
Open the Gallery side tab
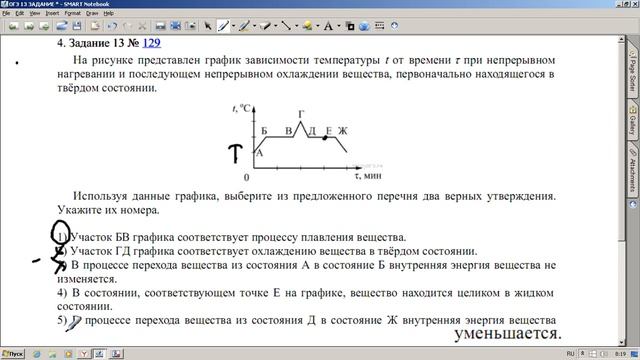click(633, 120)
